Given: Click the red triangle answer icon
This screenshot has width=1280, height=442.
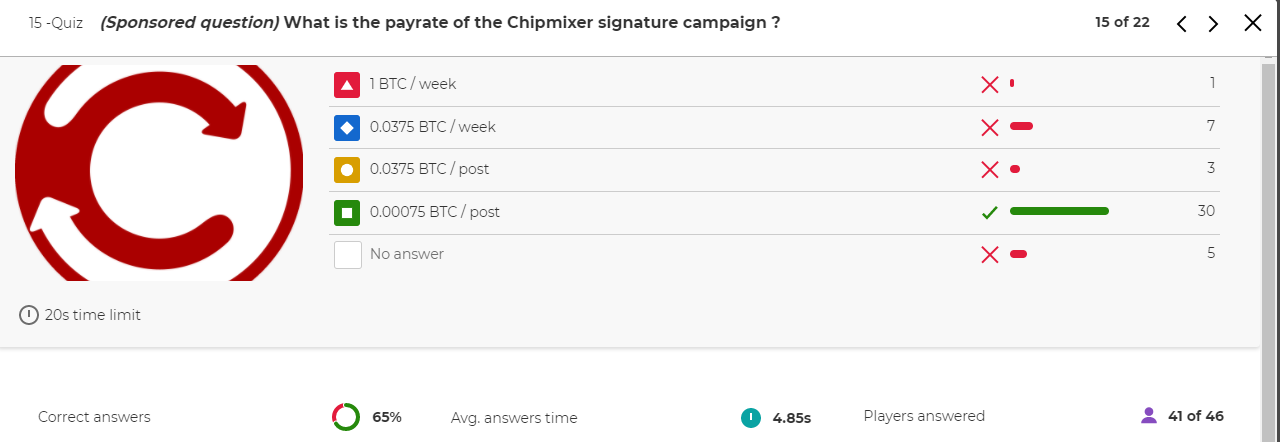Looking at the screenshot, I should (x=347, y=85).
